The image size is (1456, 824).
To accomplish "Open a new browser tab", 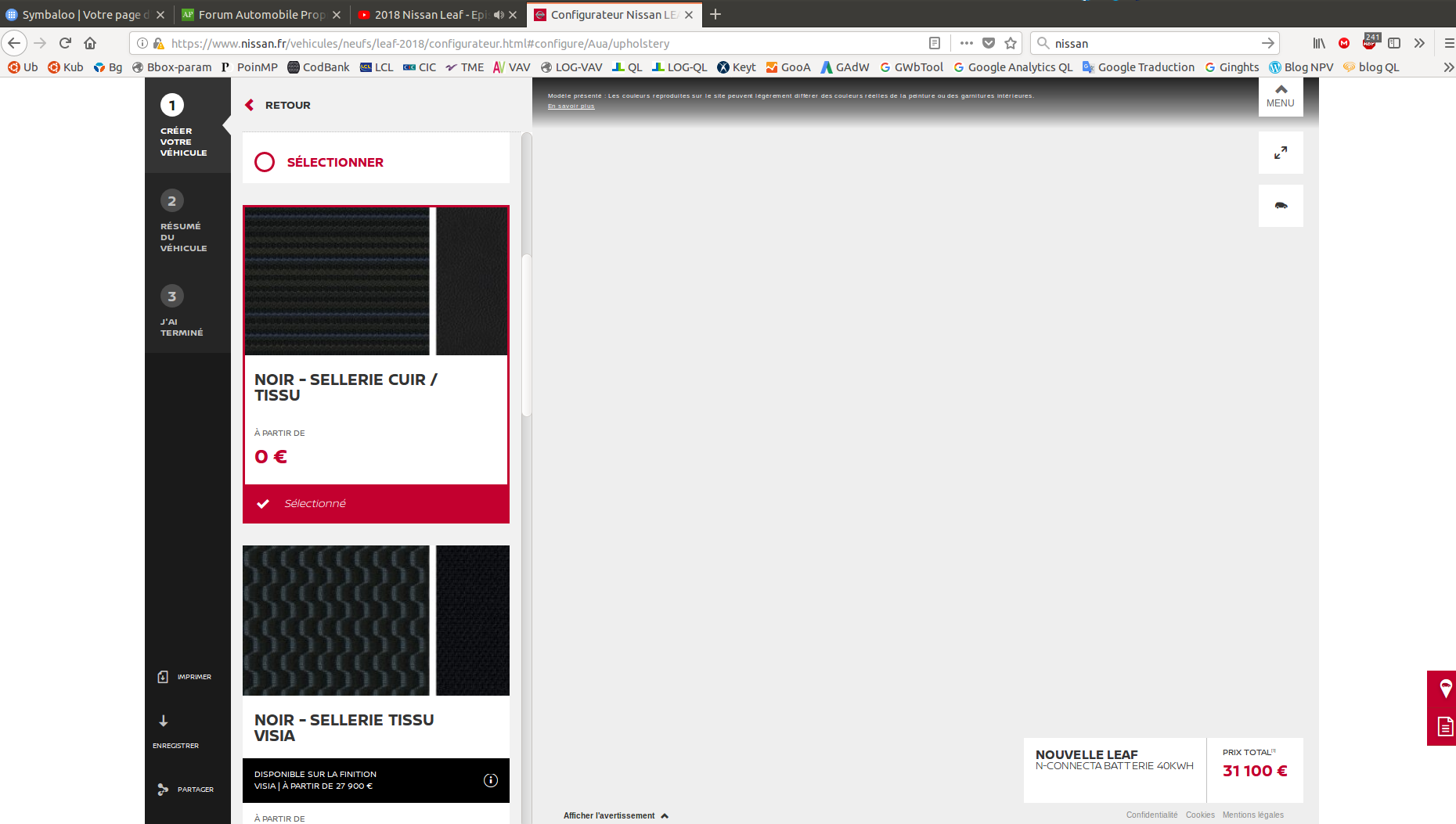I will (x=715, y=14).
